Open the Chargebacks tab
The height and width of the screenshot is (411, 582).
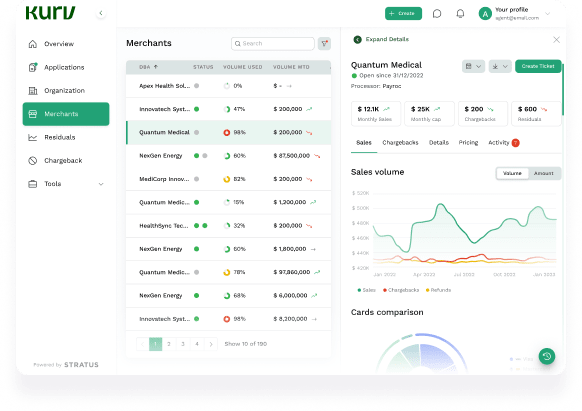pos(400,143)
